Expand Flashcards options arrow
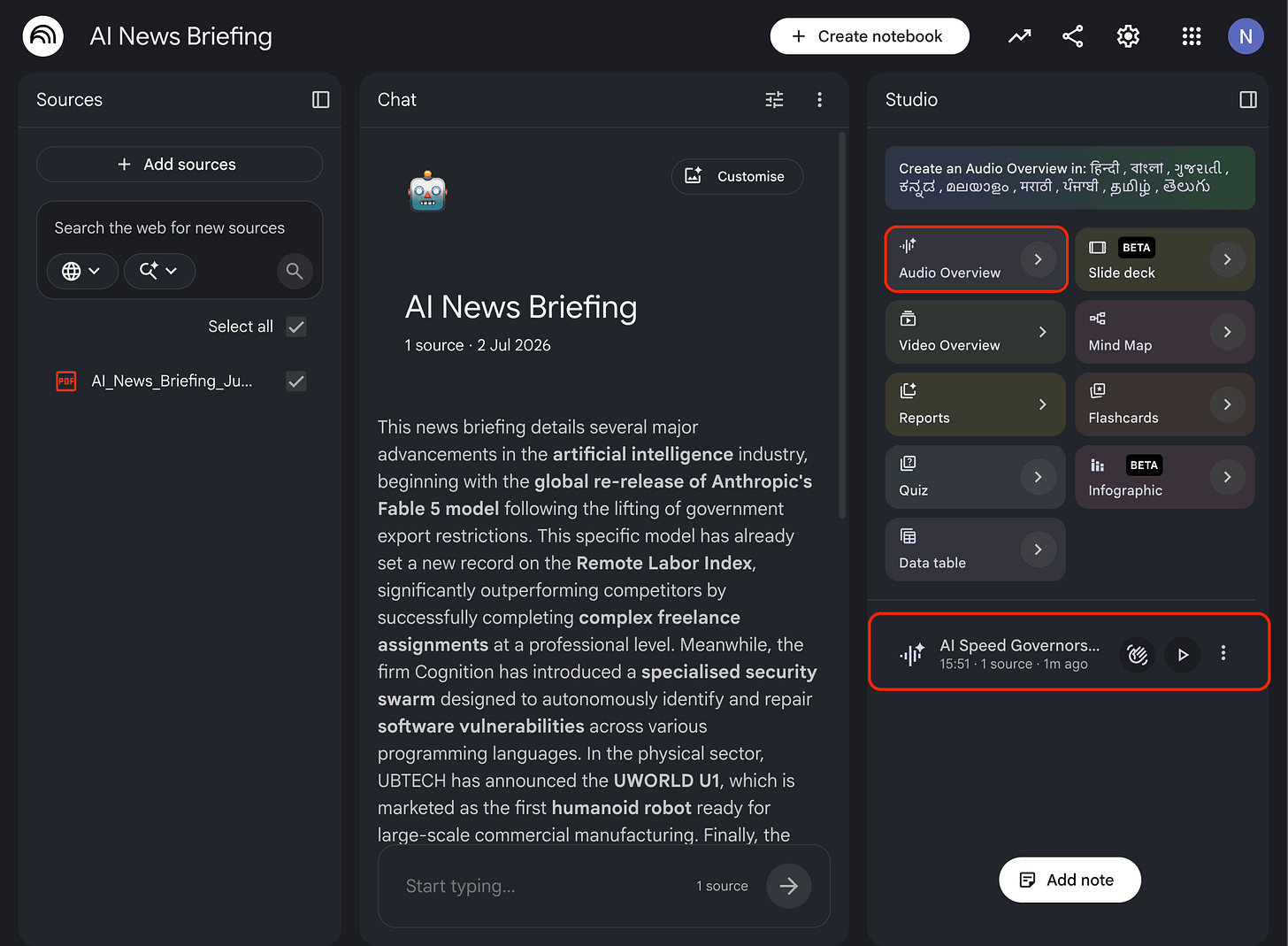The width and height of the screenshot is (1288, 946). (1227, 404)
